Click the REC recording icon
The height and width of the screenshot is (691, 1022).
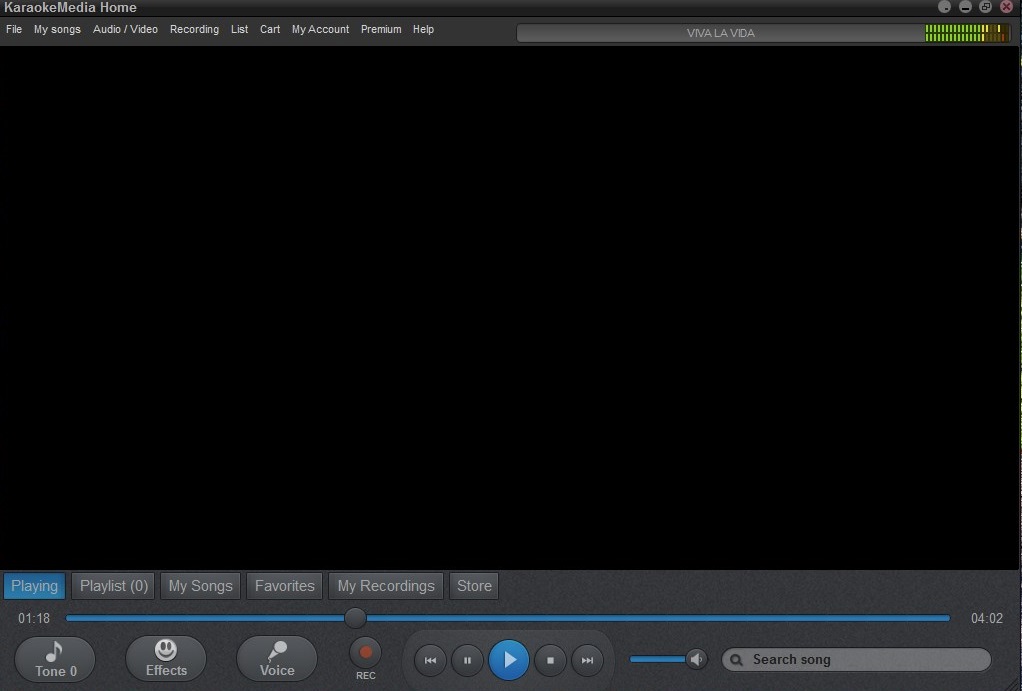pyautogui.click(x=364, y=655)
